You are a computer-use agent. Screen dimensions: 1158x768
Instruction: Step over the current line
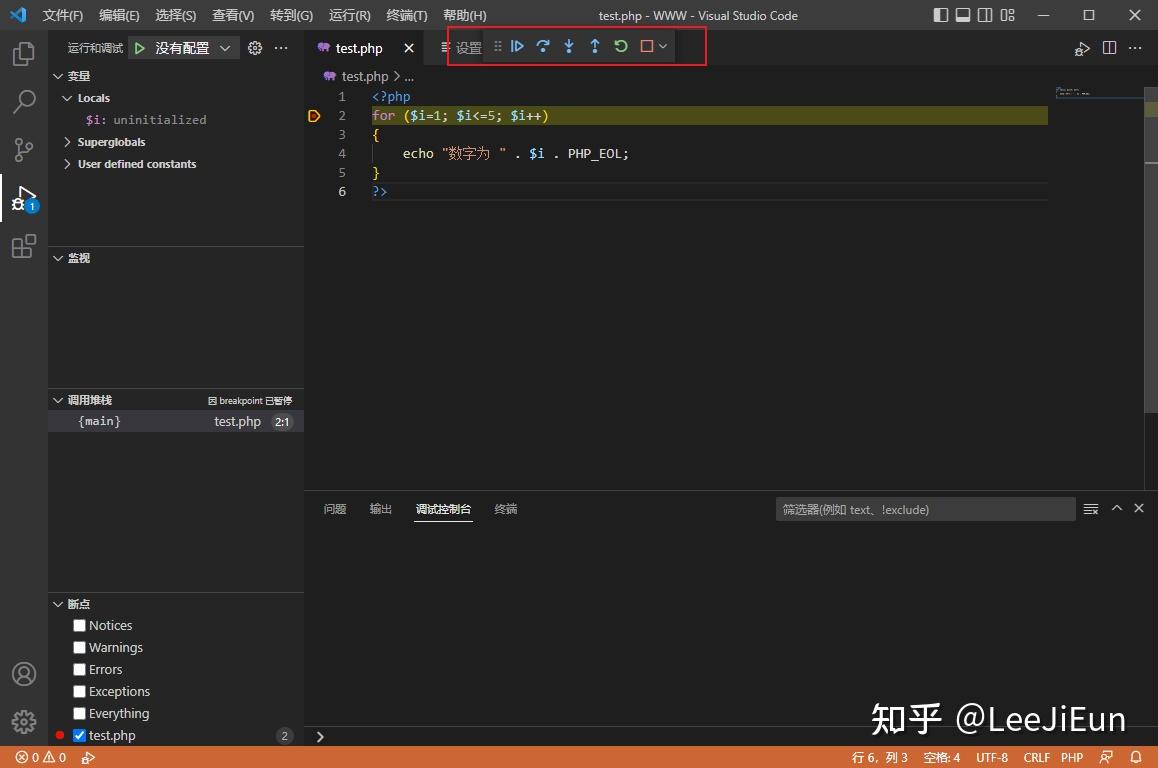(543, 46)
